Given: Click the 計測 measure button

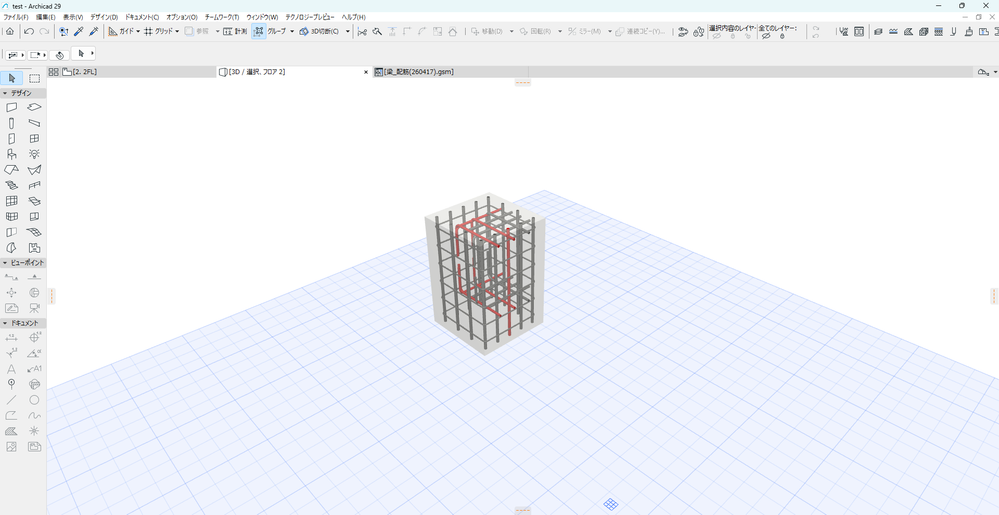Looking at the screenshot, I should tap(234, 31).
